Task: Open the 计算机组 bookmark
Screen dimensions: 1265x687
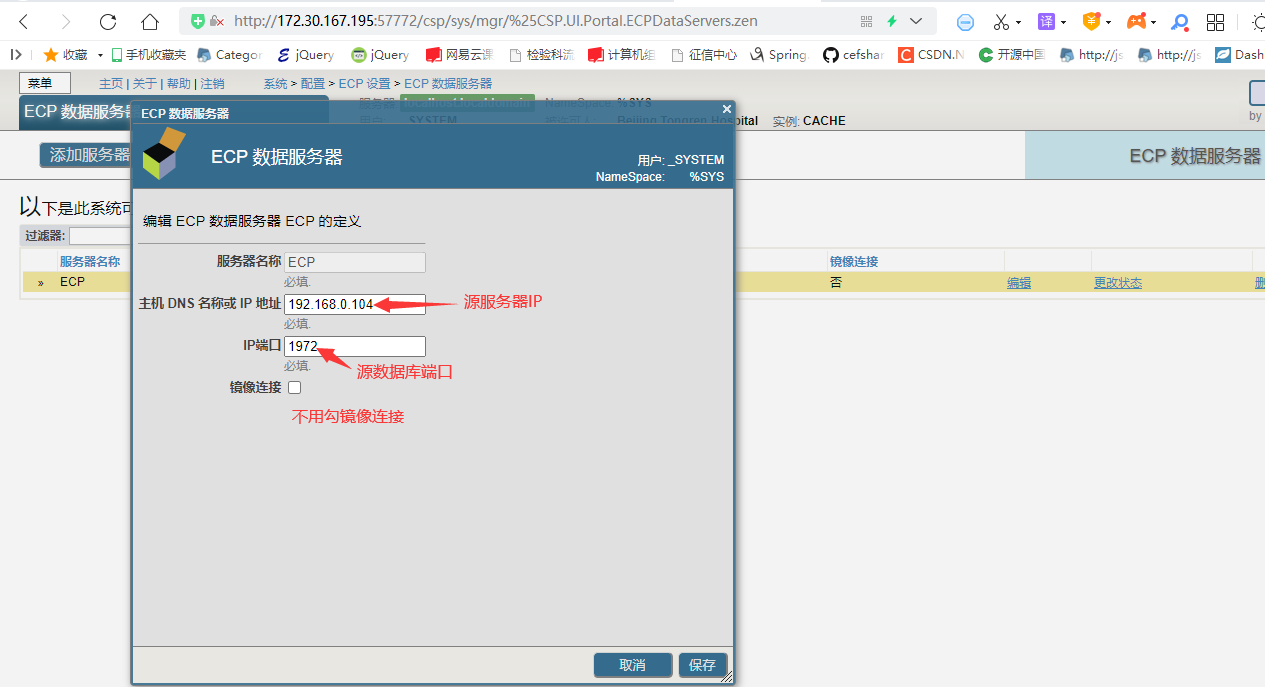Action: coord(622,55)
